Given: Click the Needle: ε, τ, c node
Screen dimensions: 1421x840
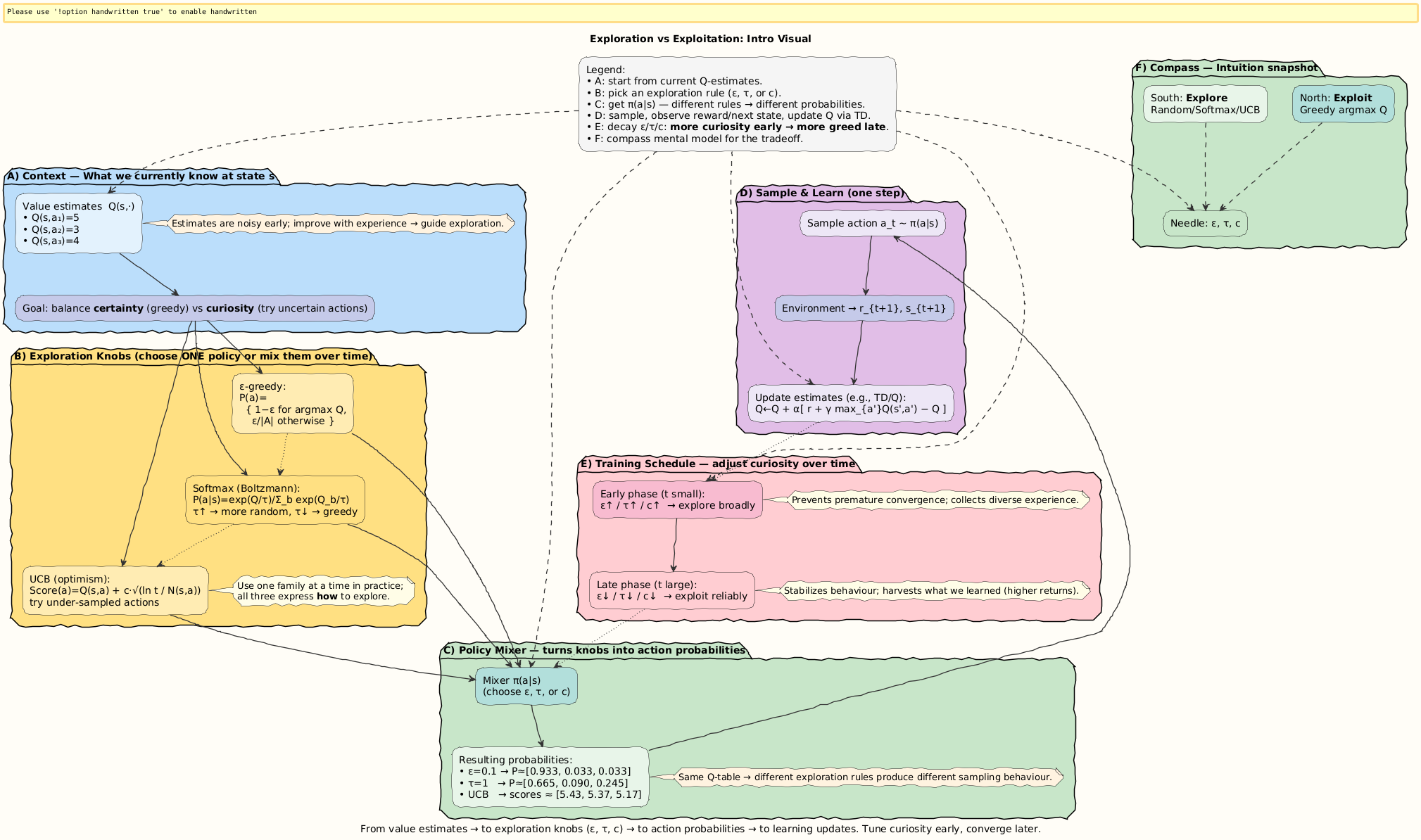Looking at the screenshot, I should pyautogui.click(x=1205, y=224).
